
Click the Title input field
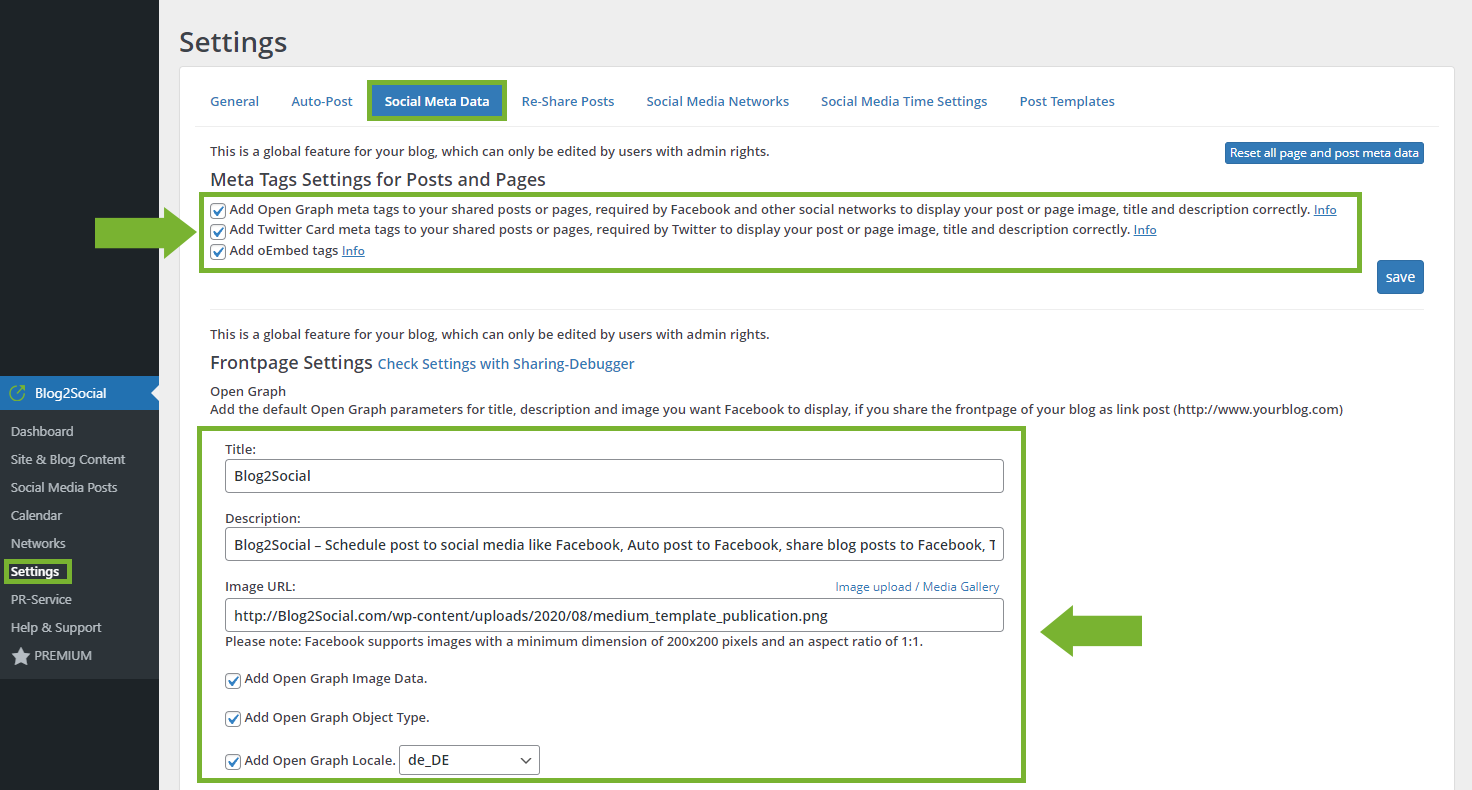coord(614,476)
